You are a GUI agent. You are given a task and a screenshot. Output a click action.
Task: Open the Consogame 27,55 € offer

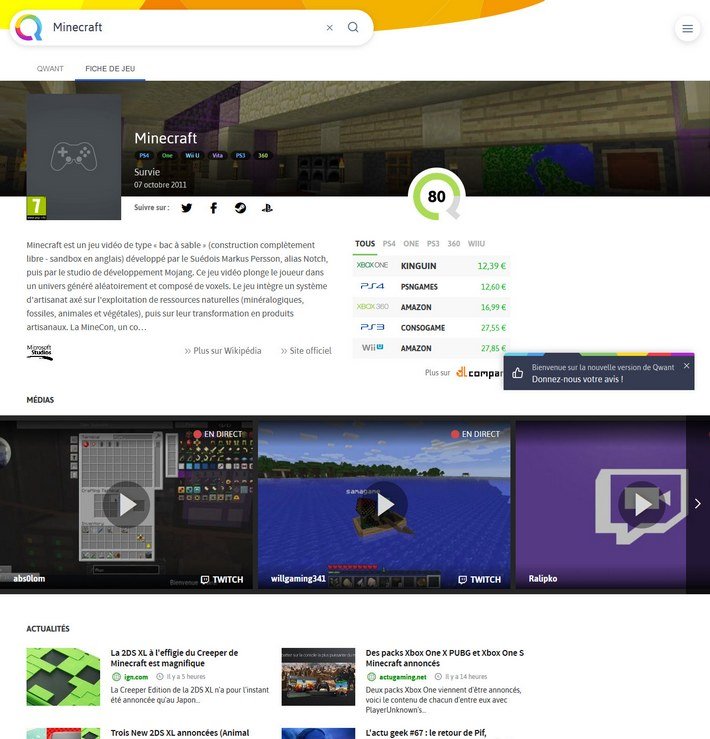point(431,328)
